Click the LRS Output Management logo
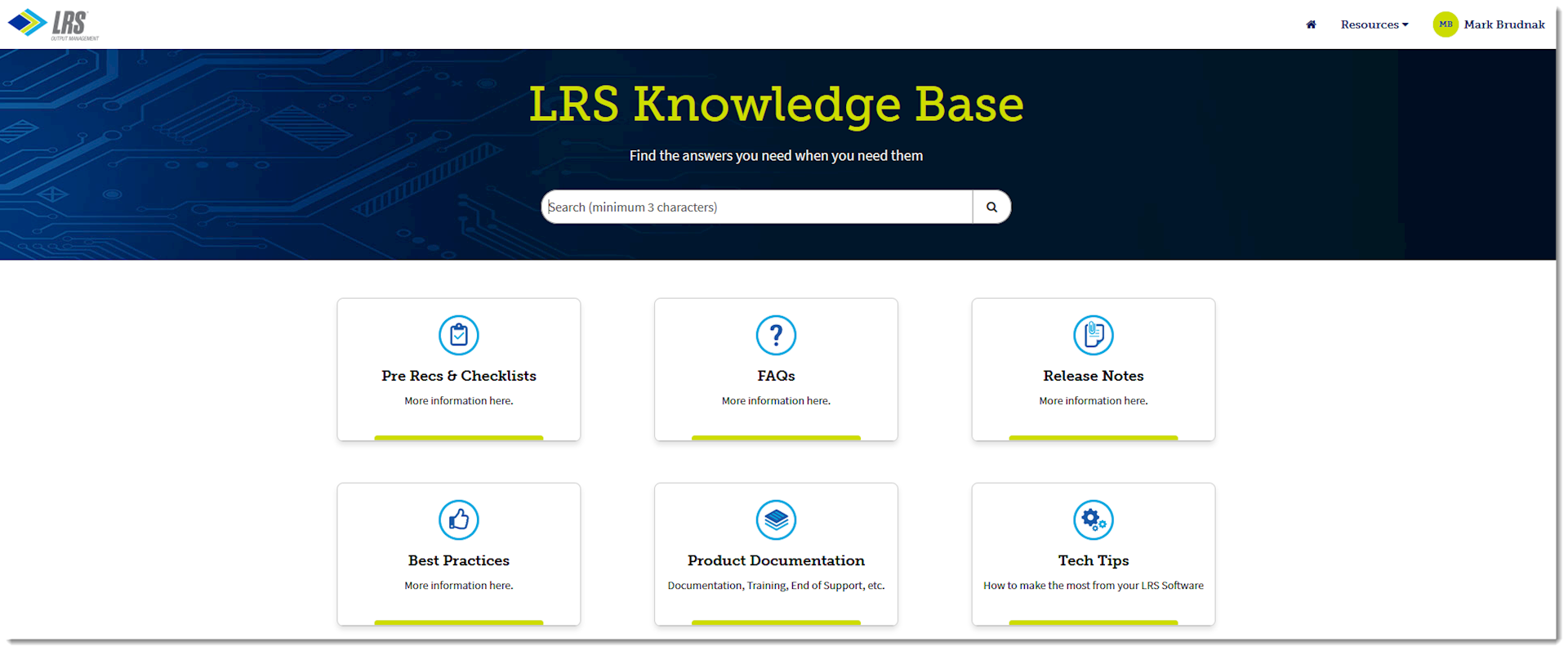1568x651 pixels. tap(54, 25)
